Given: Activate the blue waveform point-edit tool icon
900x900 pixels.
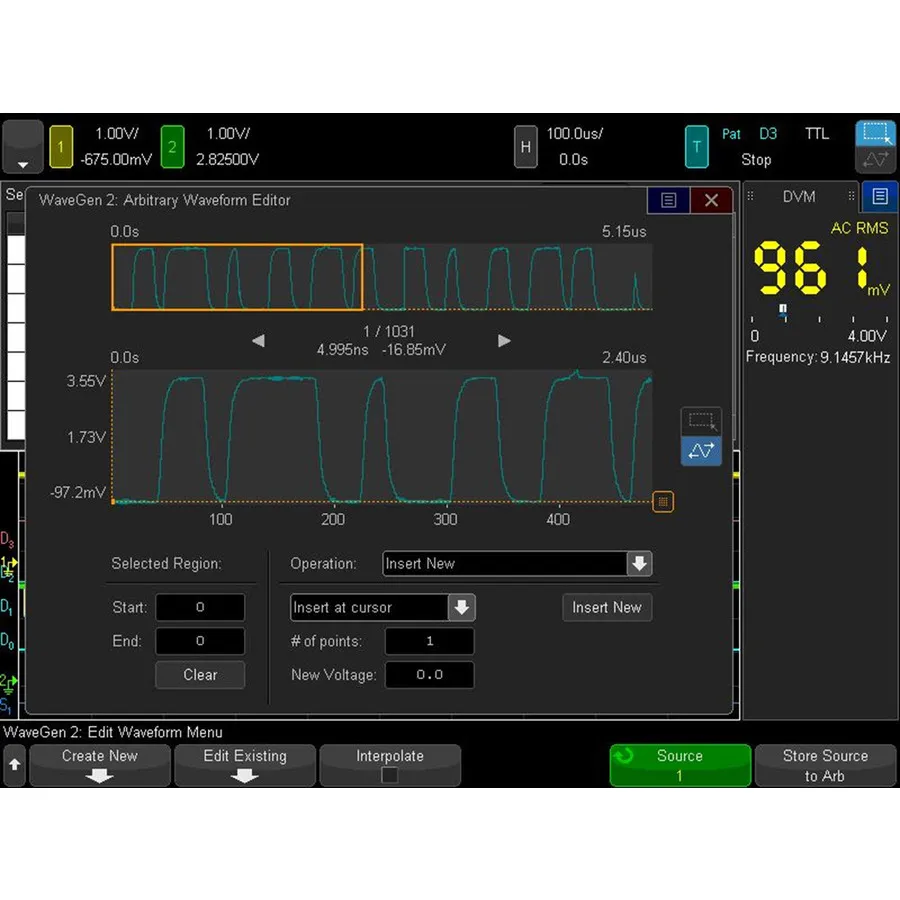Looking at the screenshot, I should pyautogui.click(x=700, y=451).
